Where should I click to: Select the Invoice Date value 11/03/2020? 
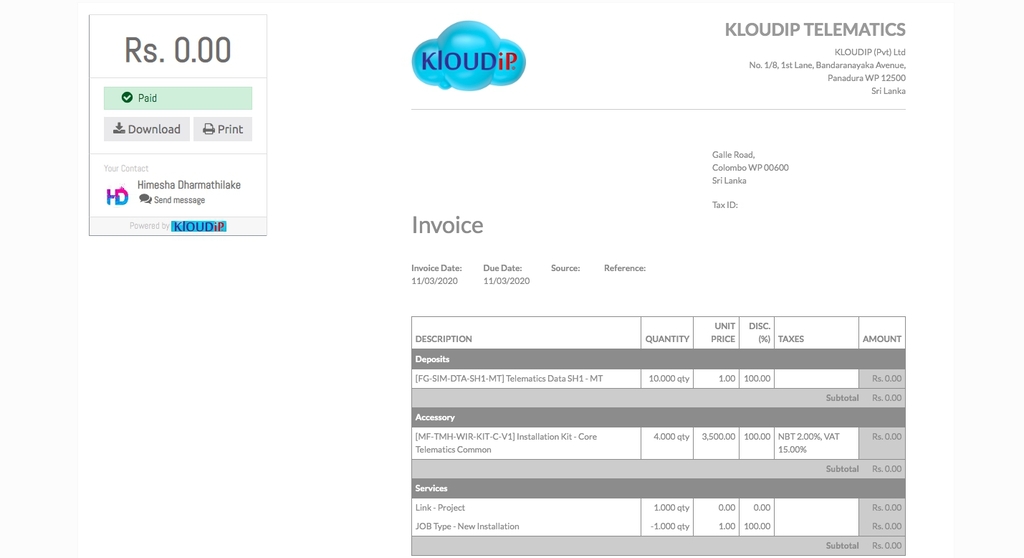click(x=434, y=281)
